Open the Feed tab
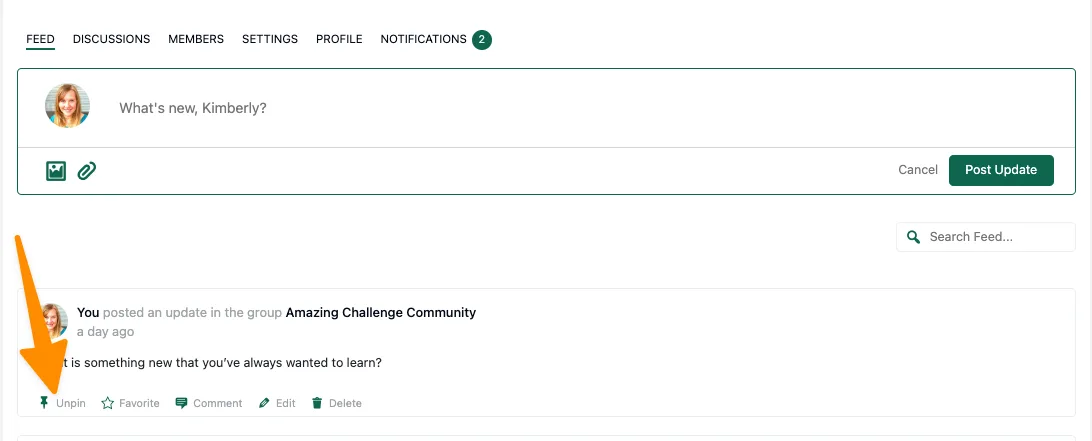The height and width of the screenshot is (441, 1092). (40, 39)
